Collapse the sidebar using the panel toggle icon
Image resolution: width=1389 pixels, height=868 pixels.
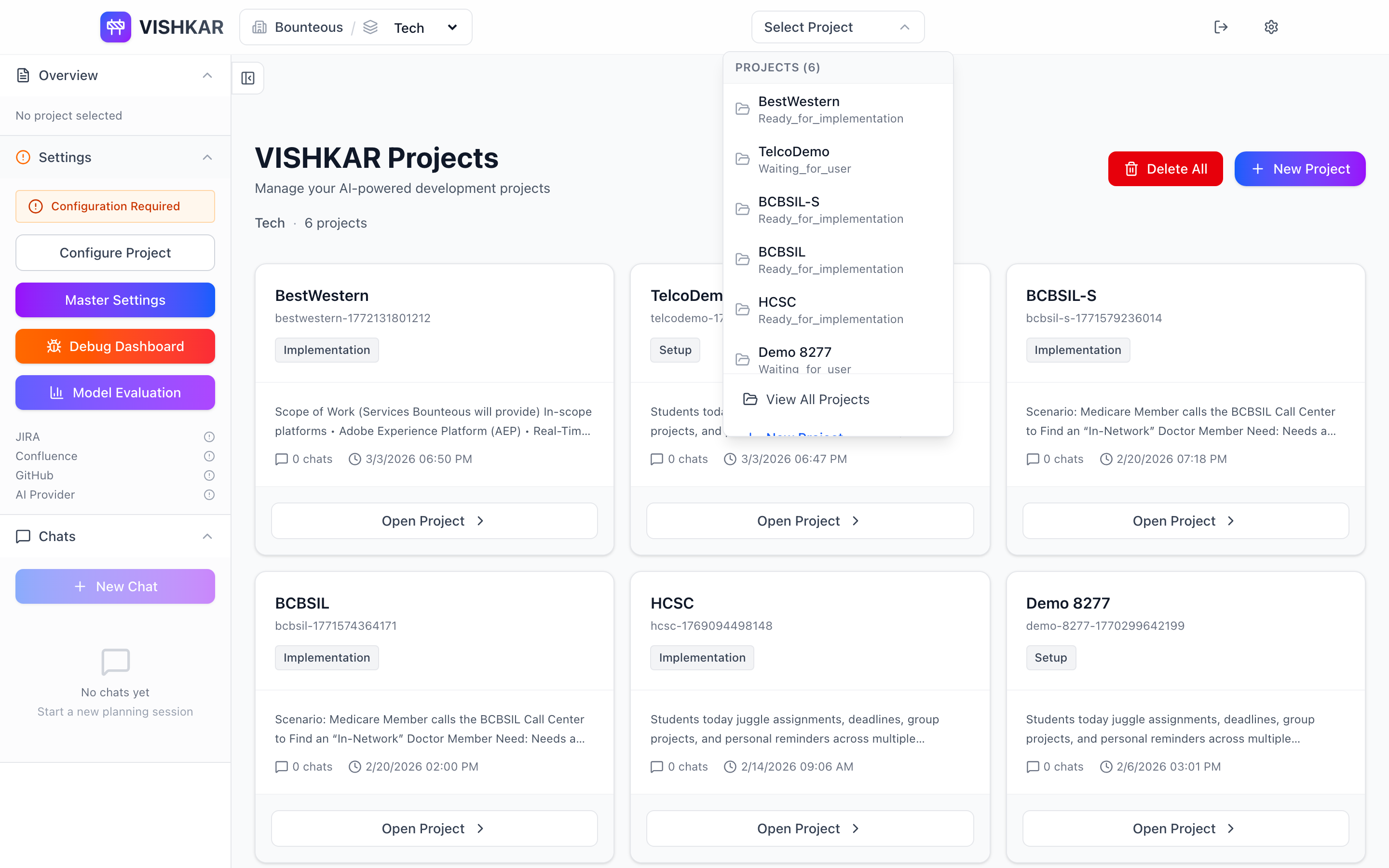[x=247, y=78]
